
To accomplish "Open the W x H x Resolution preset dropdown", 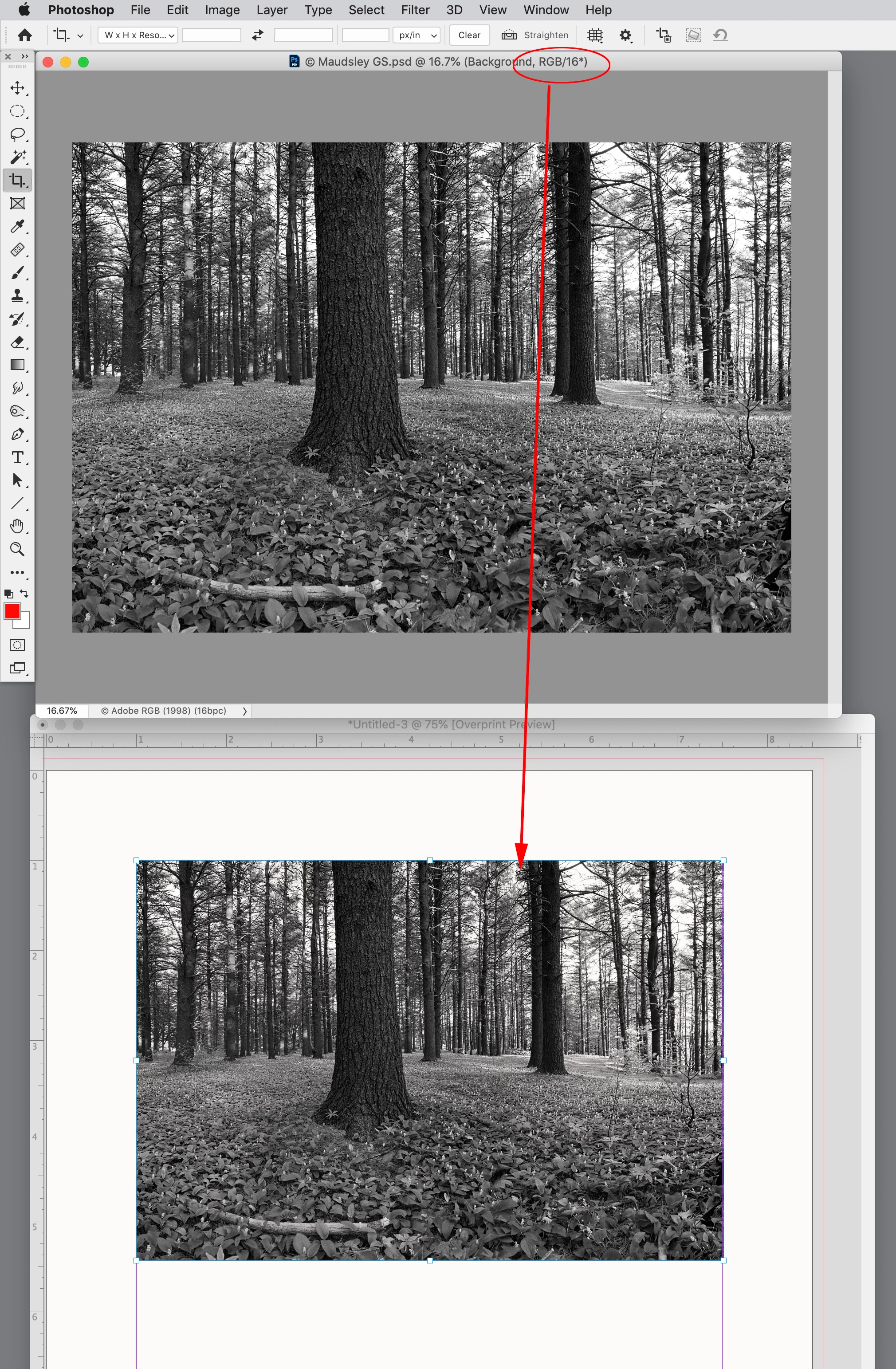I will (138, 35).
